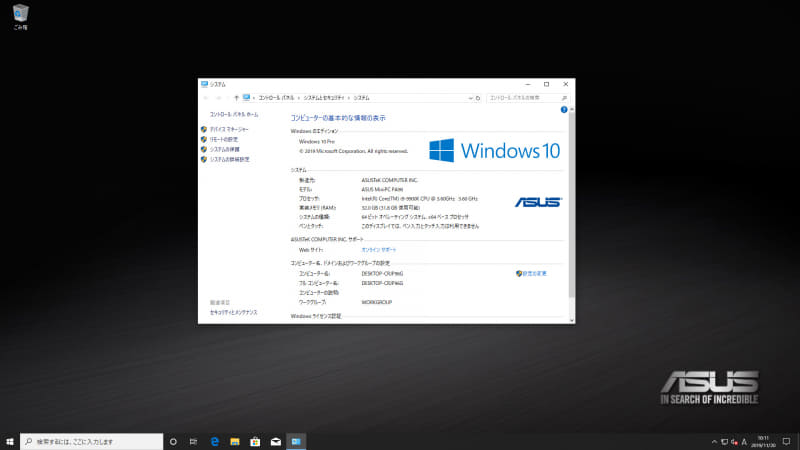Click the Microsoft Corporation copyright line
Image resolution: width=800 pixels, height=450 pixels.
pyautogui.click(x=353, y=151)
